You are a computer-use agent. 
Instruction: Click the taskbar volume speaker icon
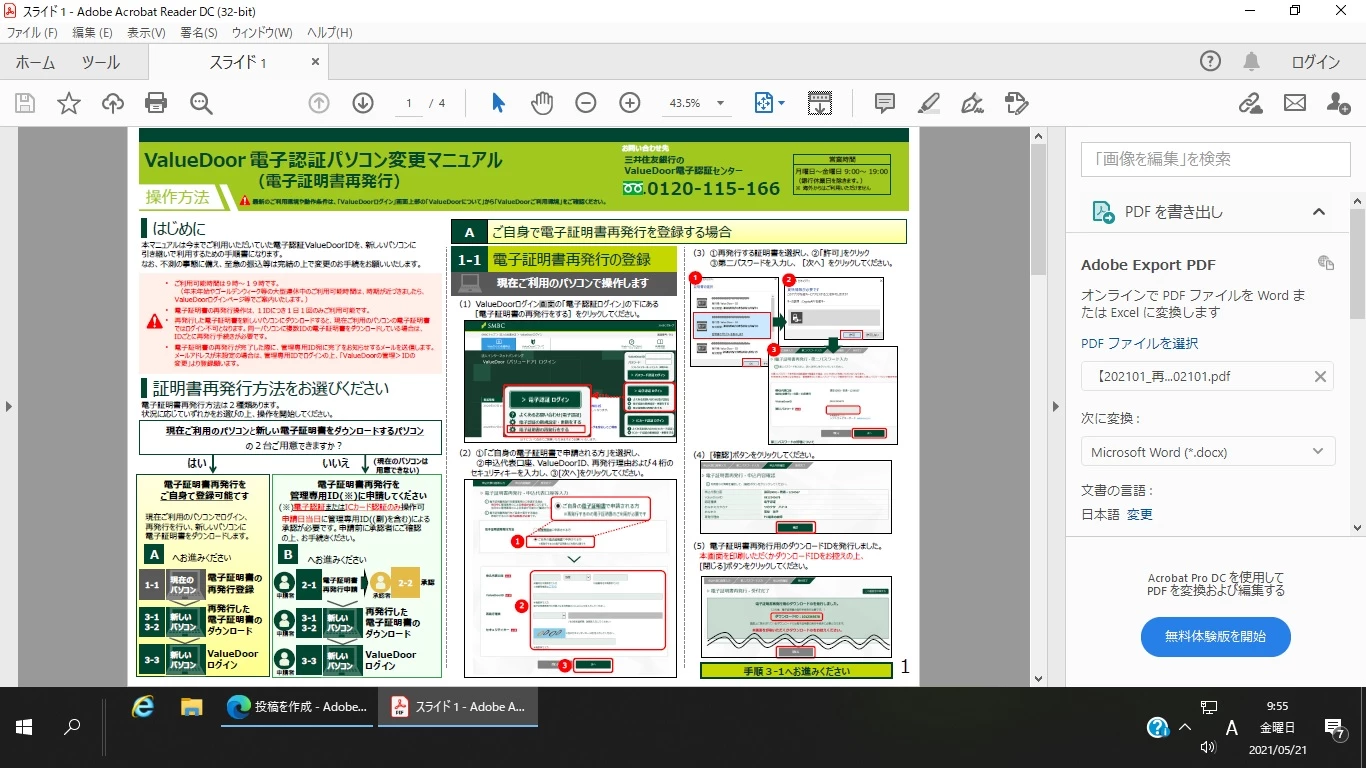pyautogui.click(x=1207, y=747)
